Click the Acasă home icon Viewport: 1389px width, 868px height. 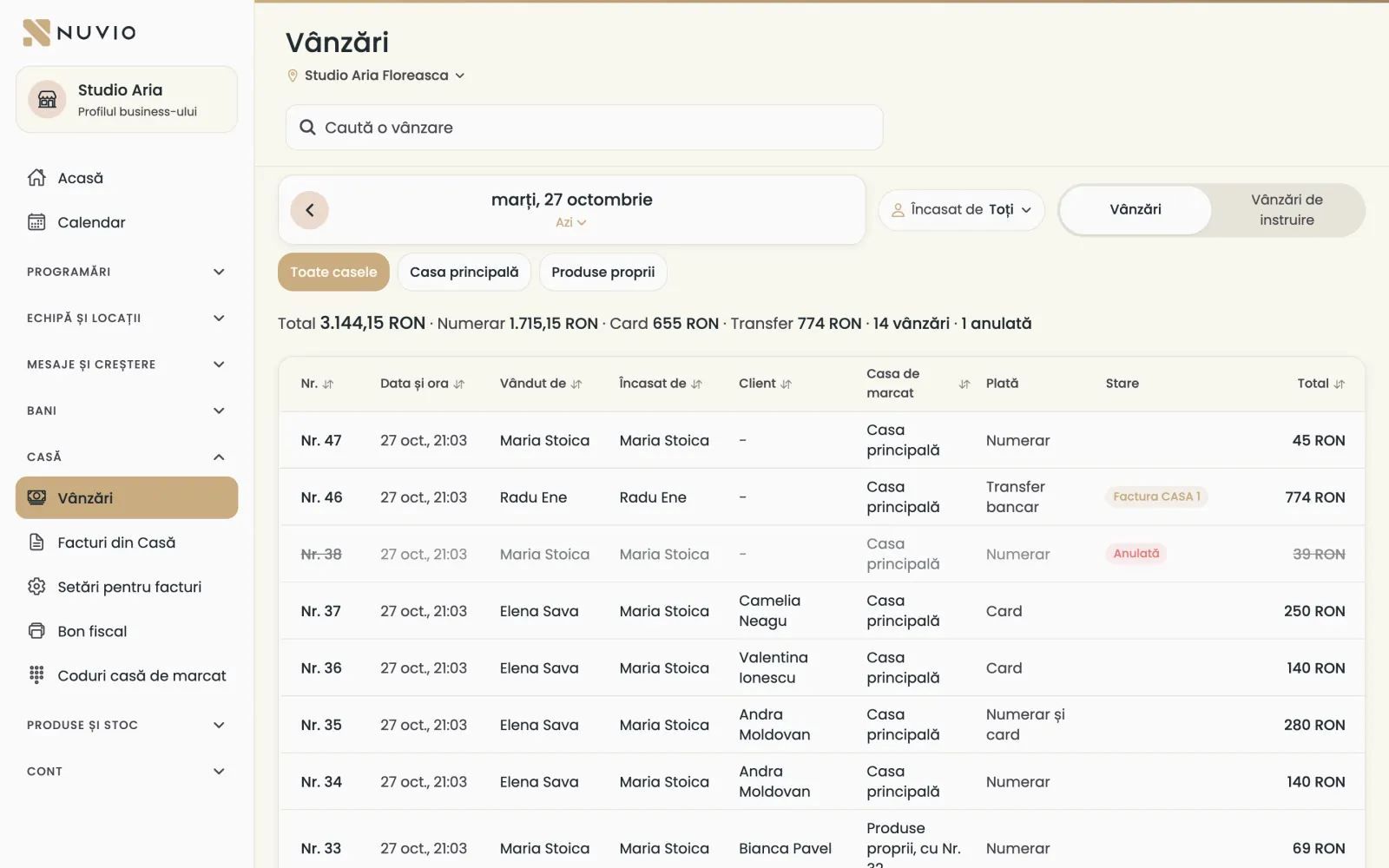pos(36,178)
